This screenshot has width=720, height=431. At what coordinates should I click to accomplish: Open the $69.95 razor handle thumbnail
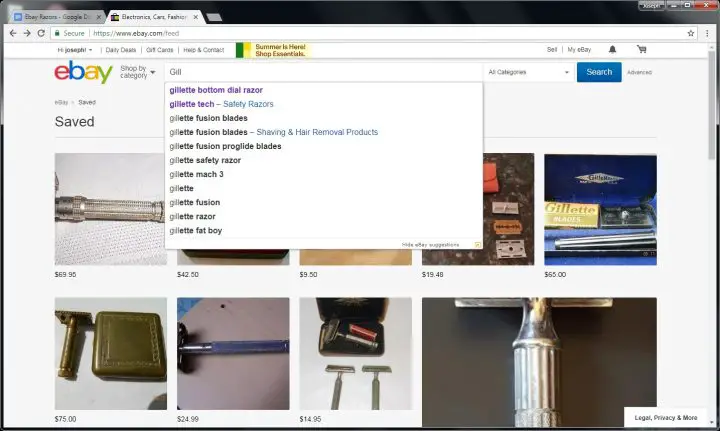109,209
